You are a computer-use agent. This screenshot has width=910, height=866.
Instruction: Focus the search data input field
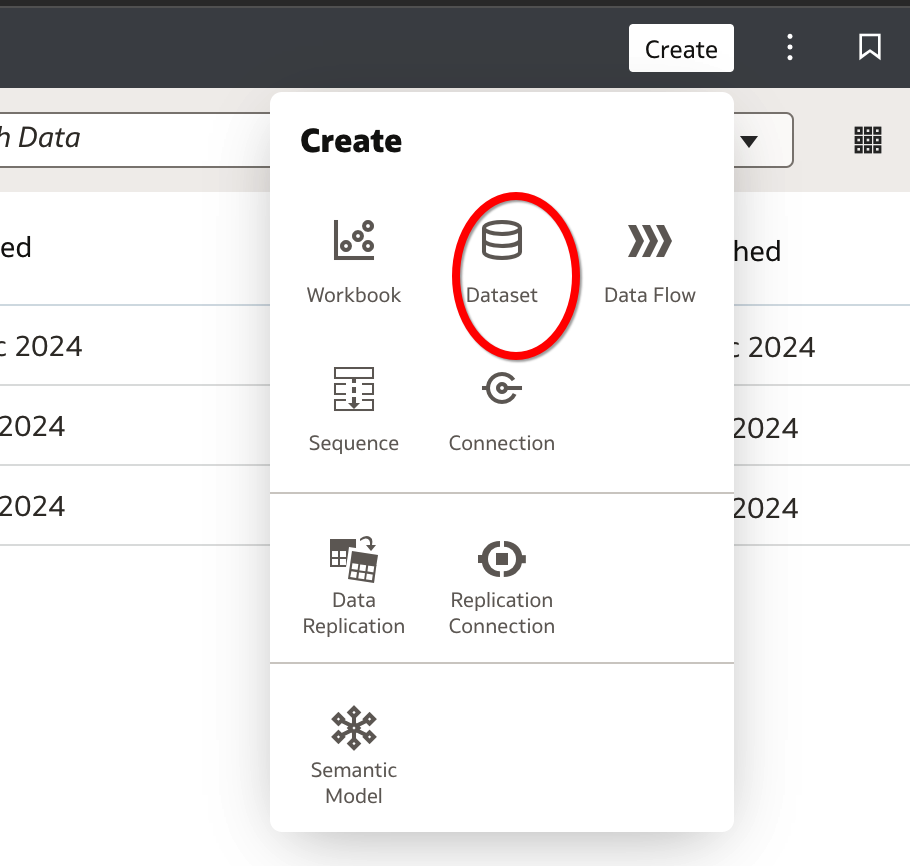pos(130,138)
